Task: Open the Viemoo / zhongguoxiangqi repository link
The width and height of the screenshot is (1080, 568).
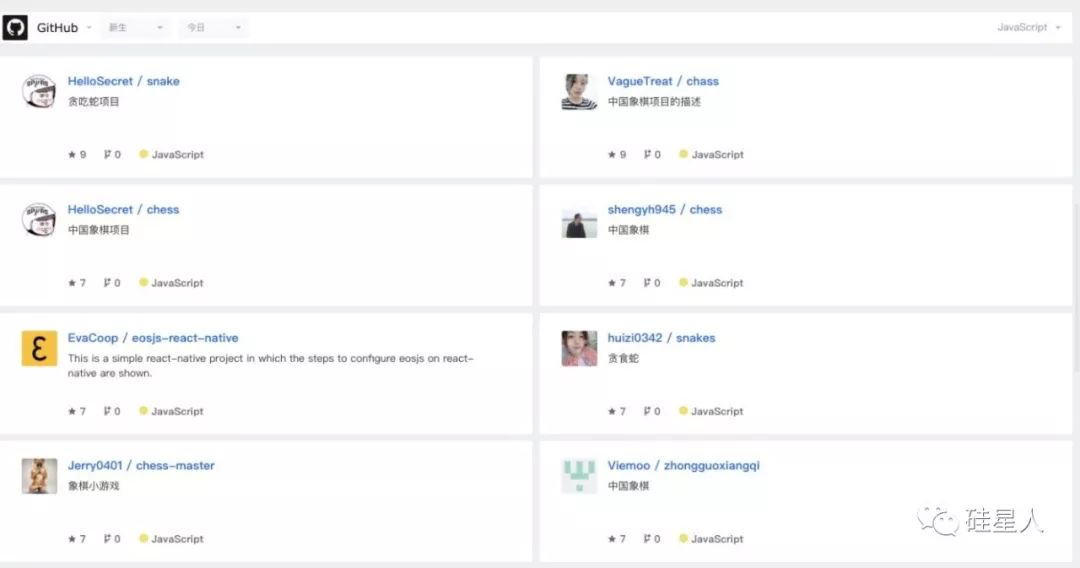Action: pyautogui.click(x=683, y=465)
